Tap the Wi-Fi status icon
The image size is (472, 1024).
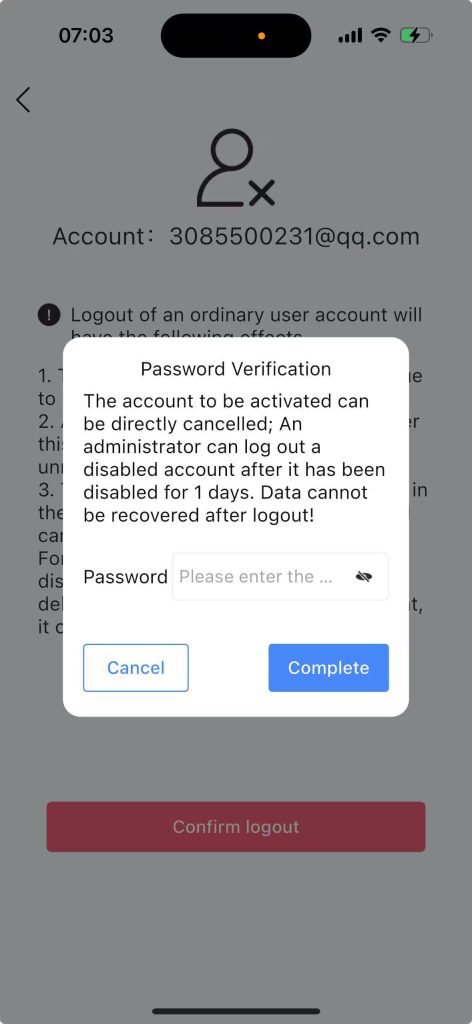[380, 35]
